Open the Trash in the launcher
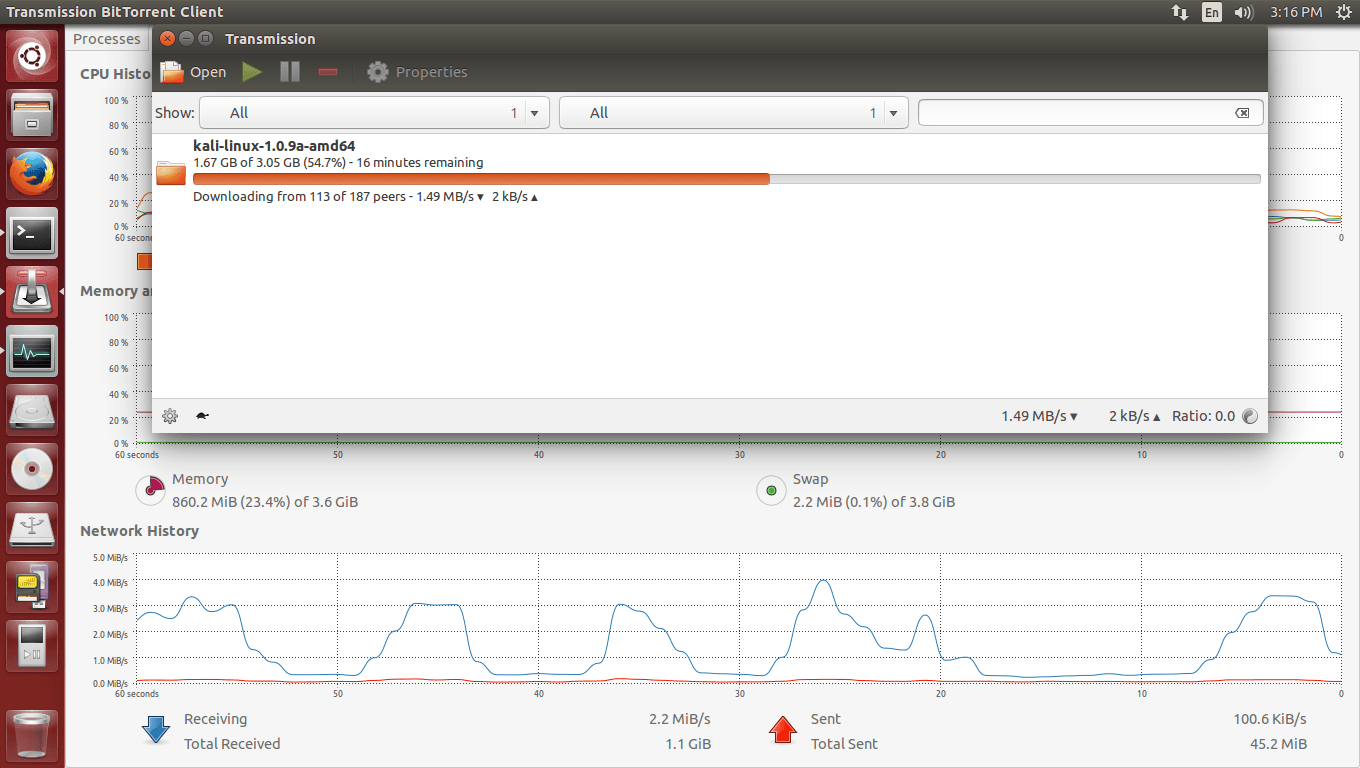 click(x=33, y=735)
